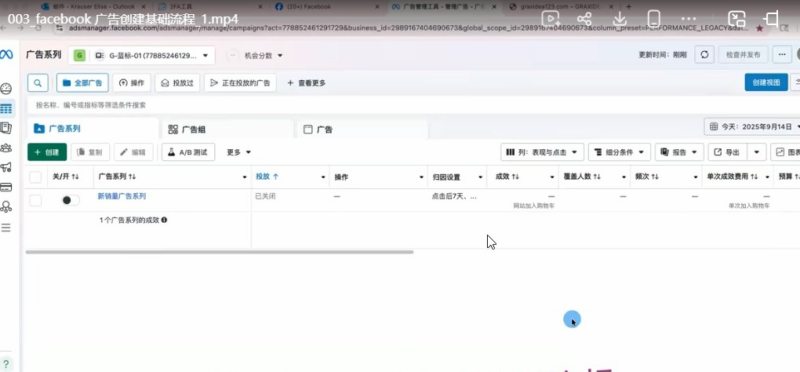The image size is (800, 372).
Task: Refresh data with the circular arrows button
Action: (x=704, y=55)
